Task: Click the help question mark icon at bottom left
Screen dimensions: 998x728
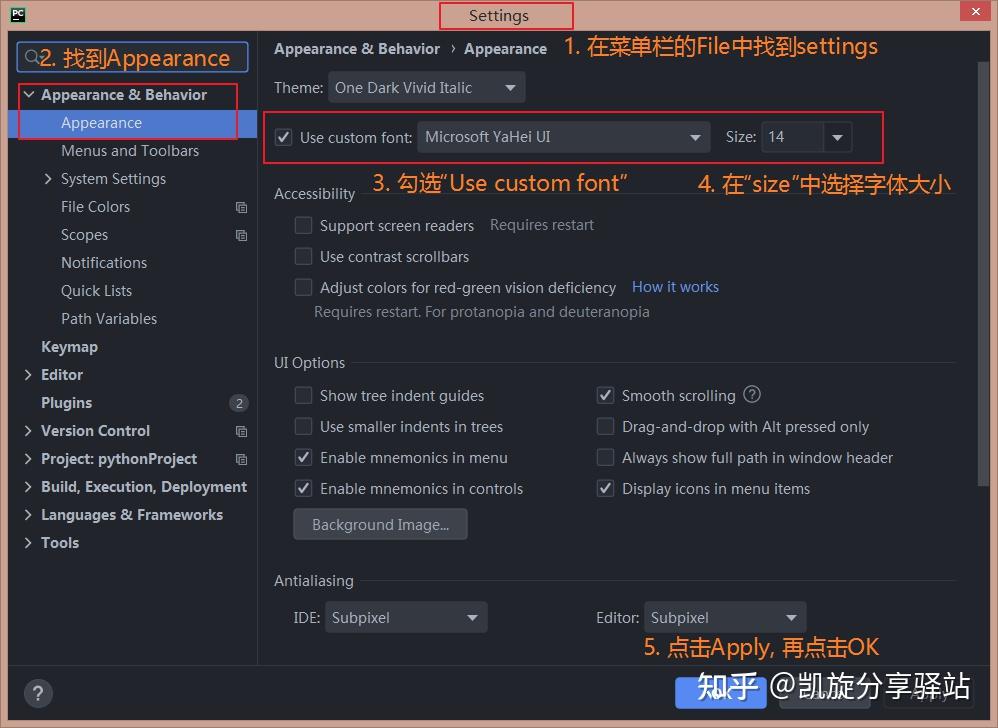Action: 38,693
